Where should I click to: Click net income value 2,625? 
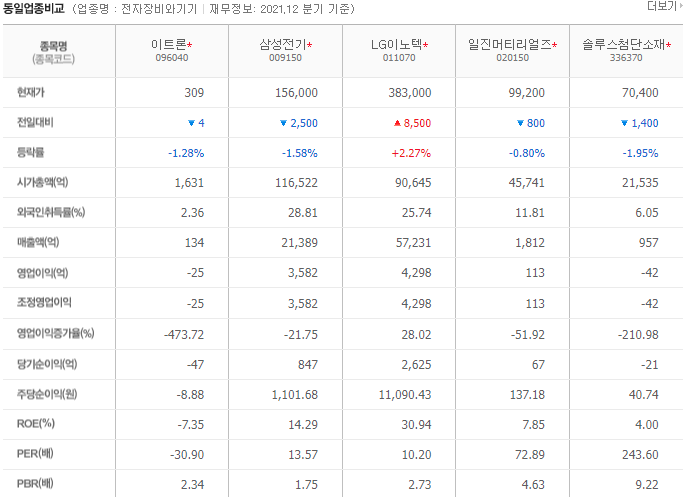pyautogui.click(x=416, y=365)
